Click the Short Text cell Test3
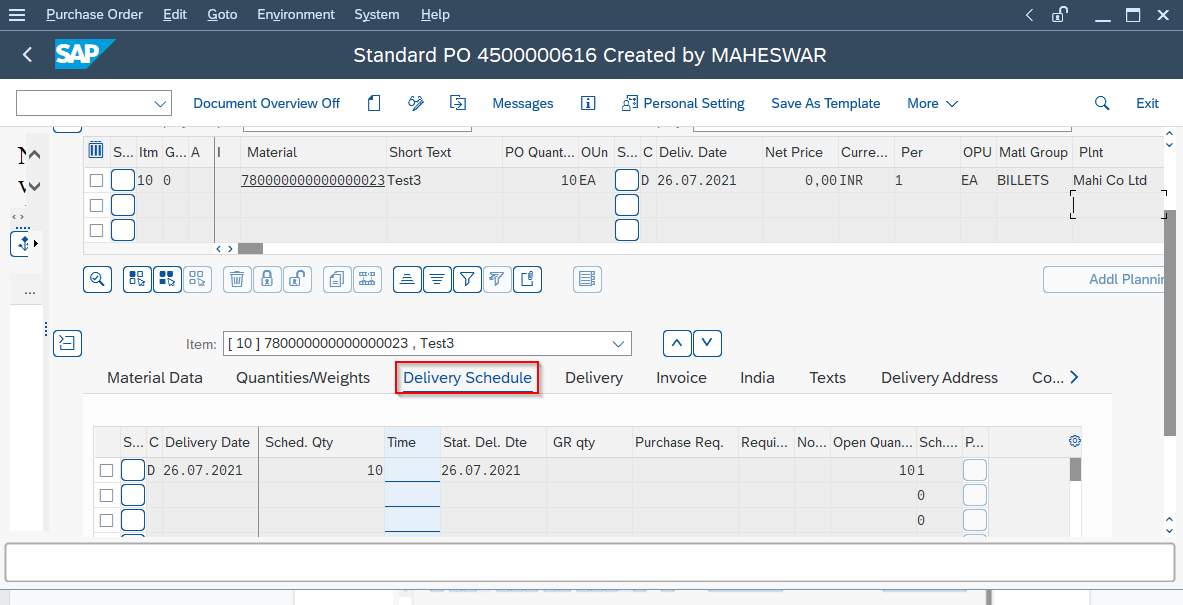 click(x=444, y=180)
